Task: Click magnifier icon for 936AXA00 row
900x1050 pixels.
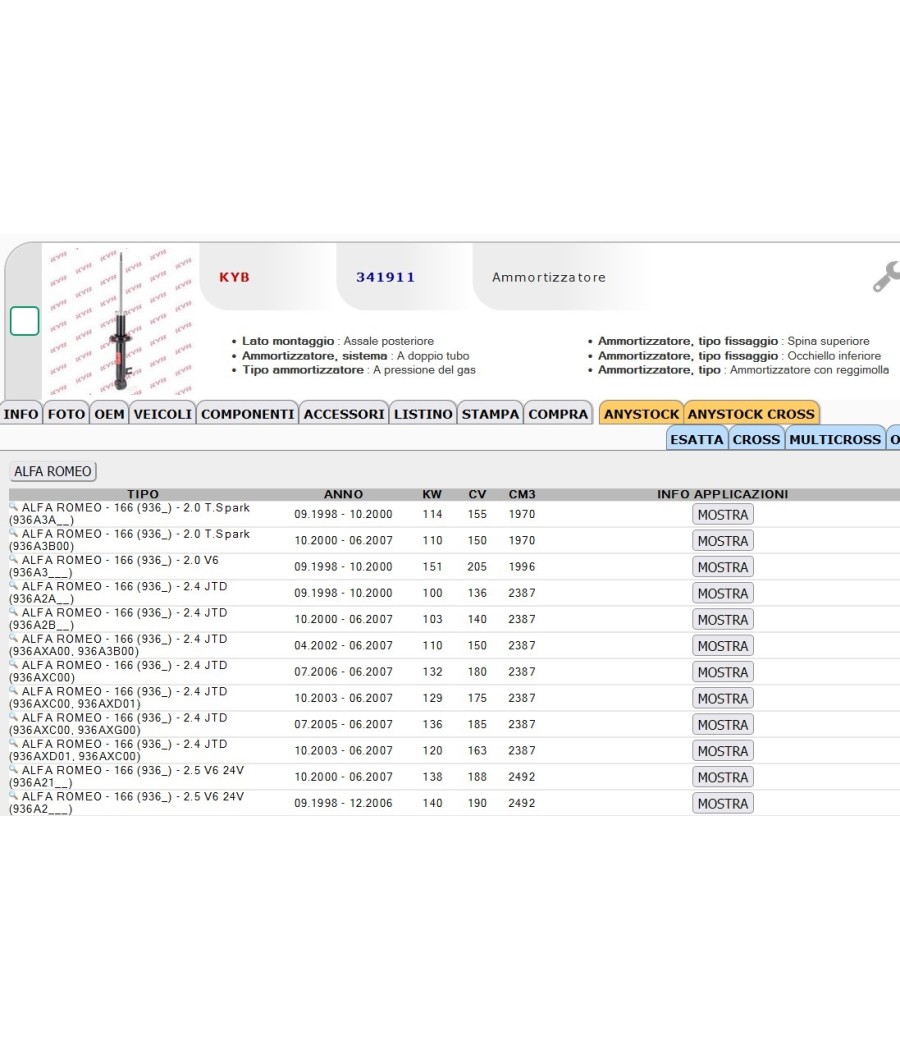Action: click(13, 638)
